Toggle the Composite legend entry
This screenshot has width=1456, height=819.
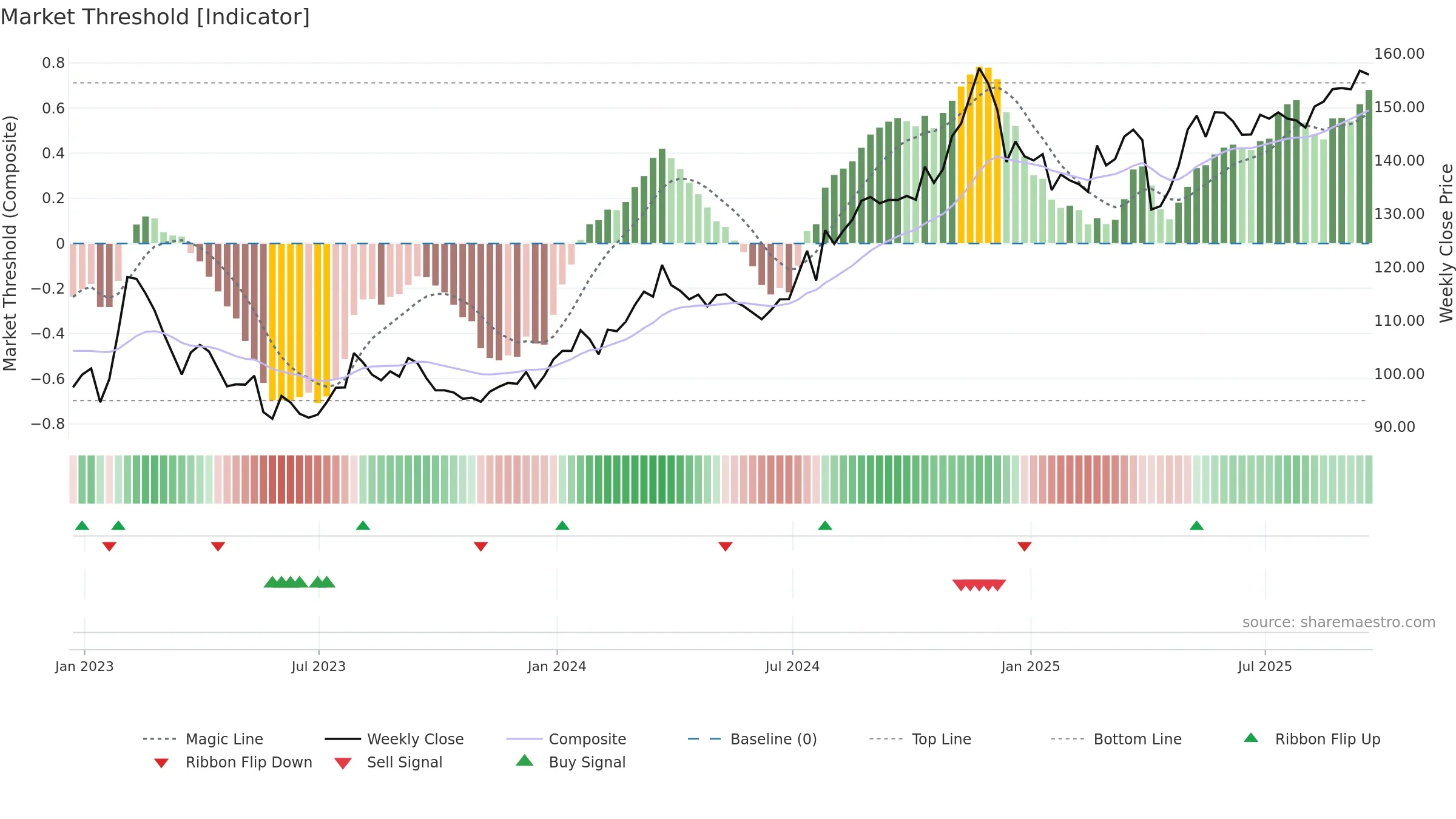[566, 739]
